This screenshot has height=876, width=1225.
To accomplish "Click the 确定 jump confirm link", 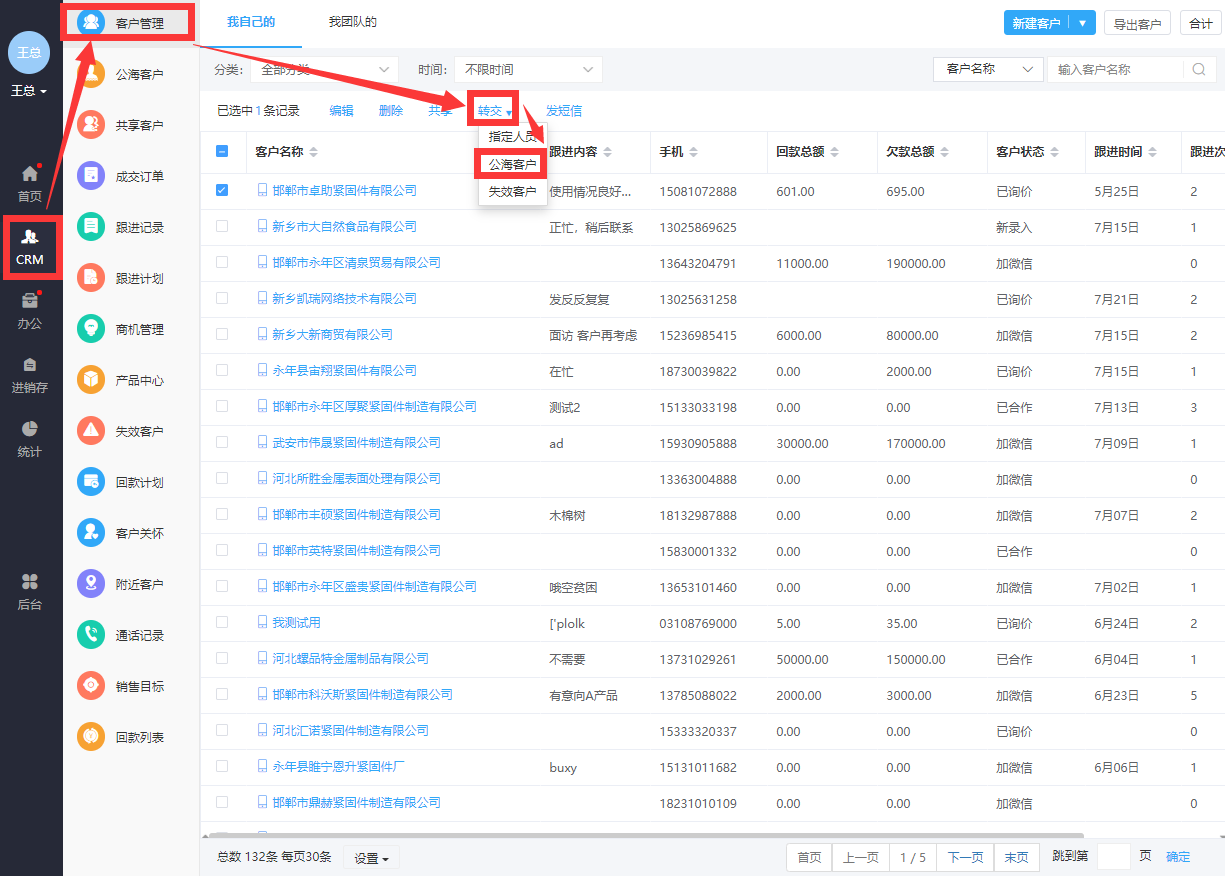I will 1178,857.
